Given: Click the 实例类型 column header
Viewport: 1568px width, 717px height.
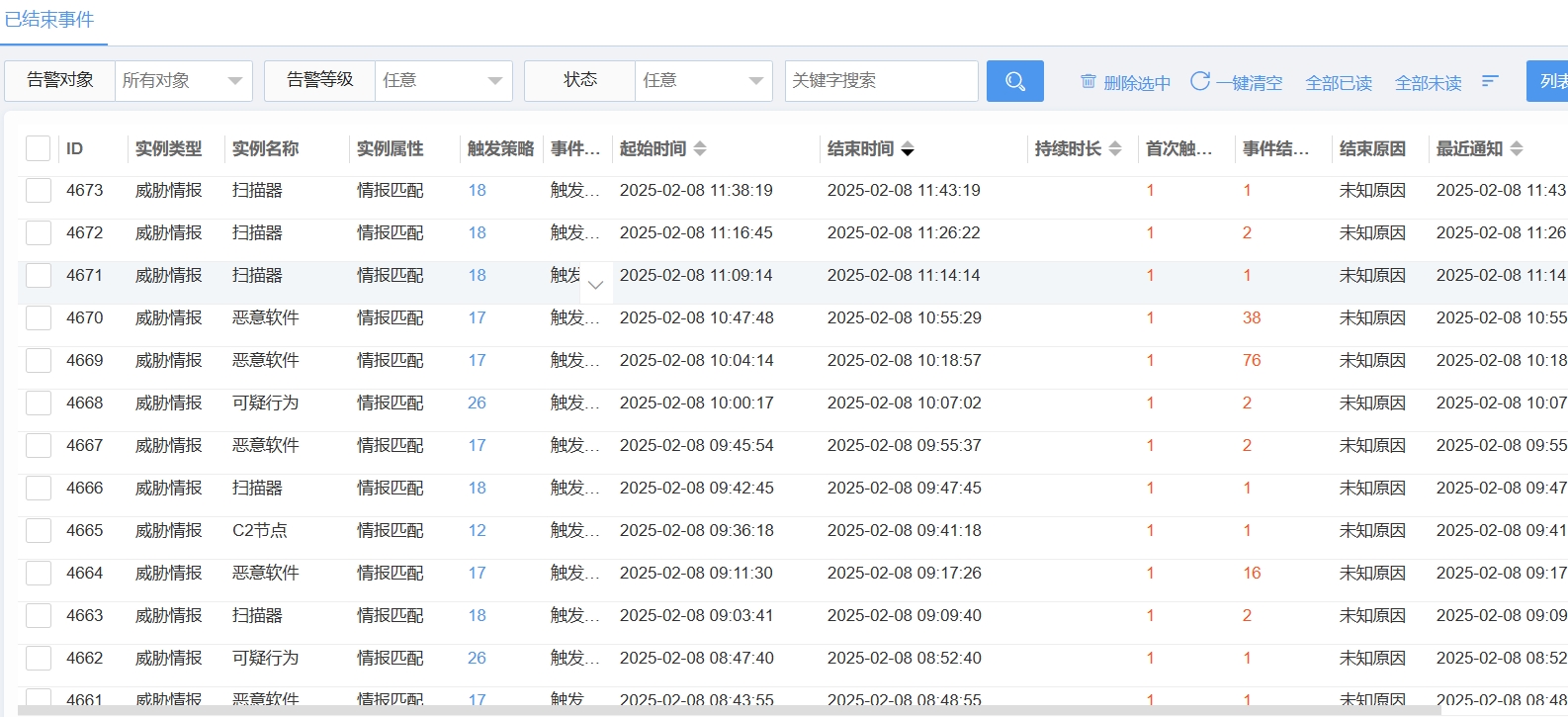Looking at the screenshot, I should pos(169,148).
